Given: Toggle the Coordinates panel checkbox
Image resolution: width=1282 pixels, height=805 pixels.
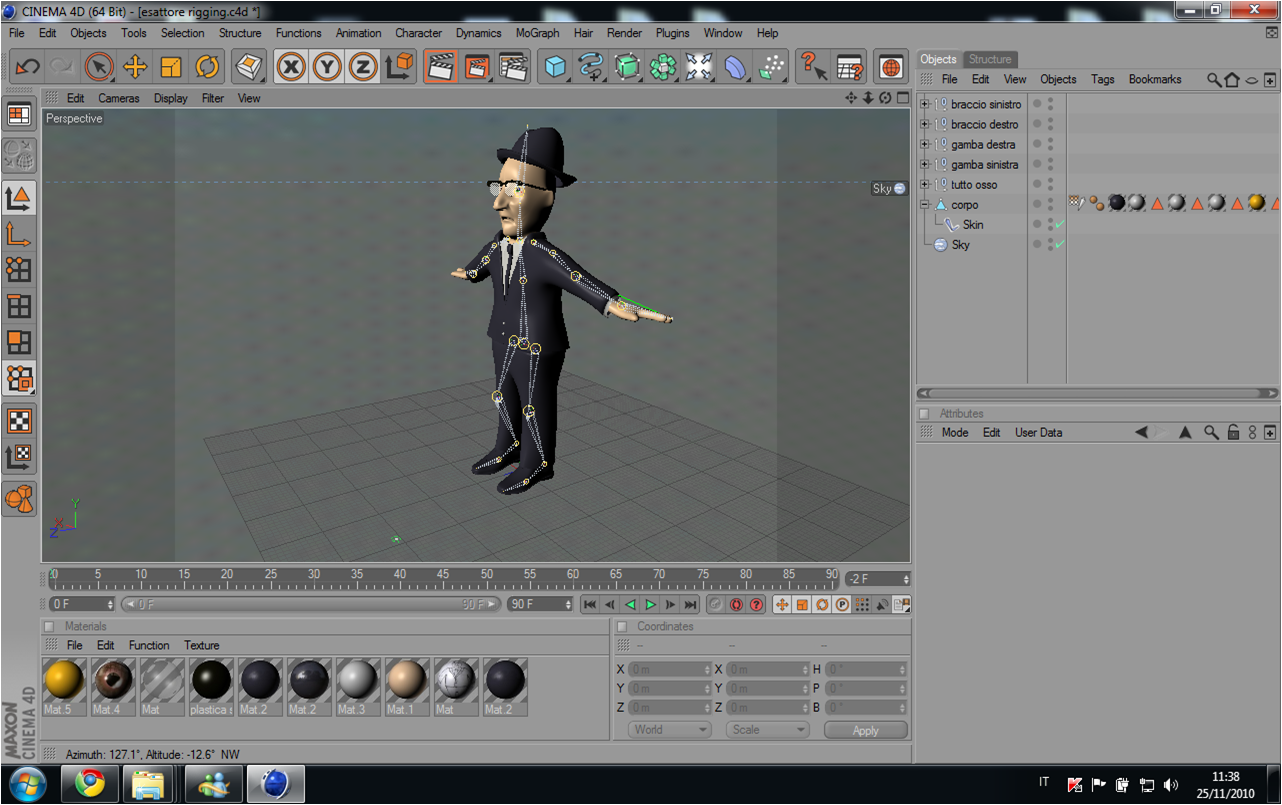Looking at the screenshot, I should [621, 626].
